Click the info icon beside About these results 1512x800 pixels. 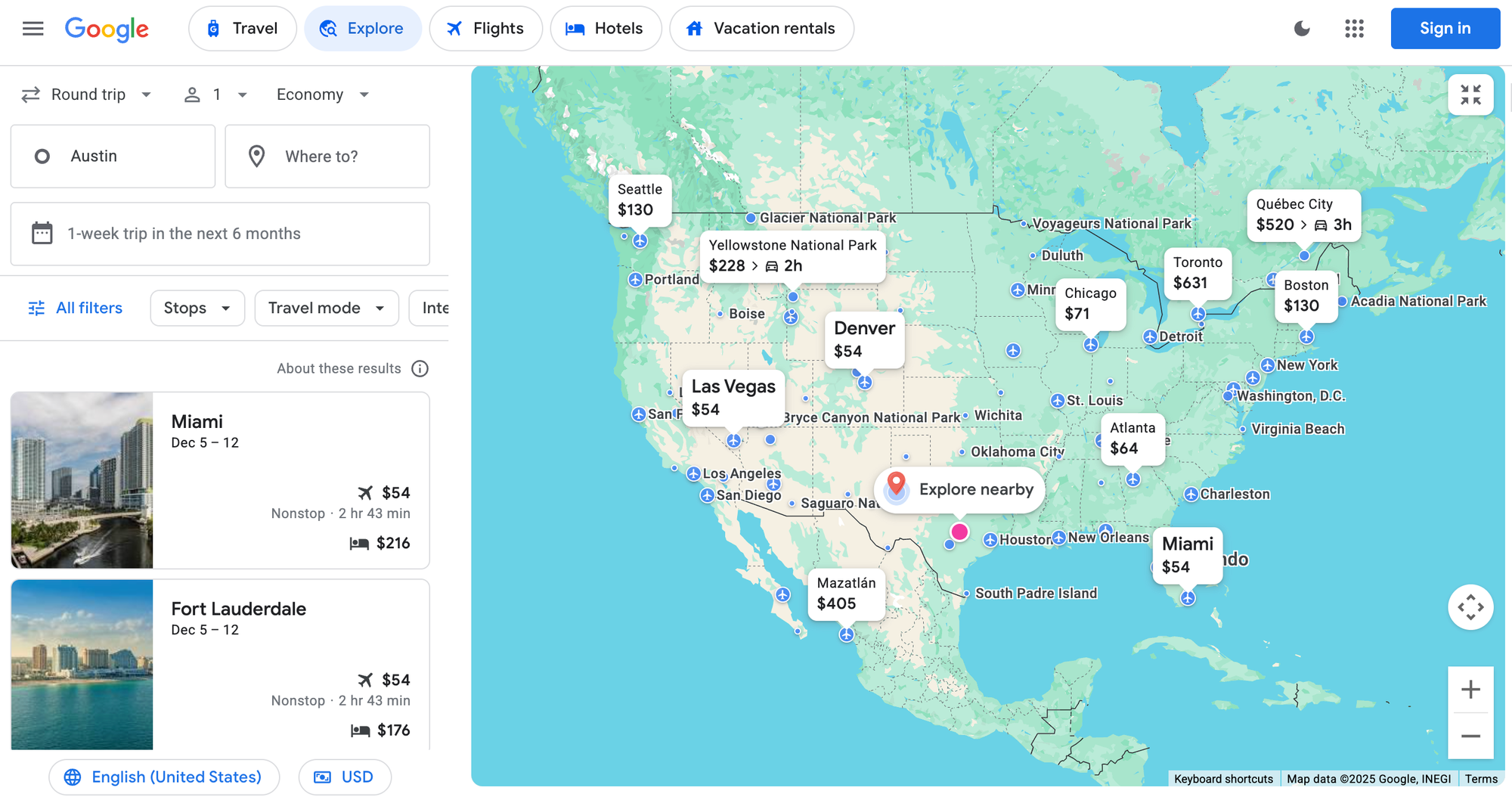[x=420, y=368]
